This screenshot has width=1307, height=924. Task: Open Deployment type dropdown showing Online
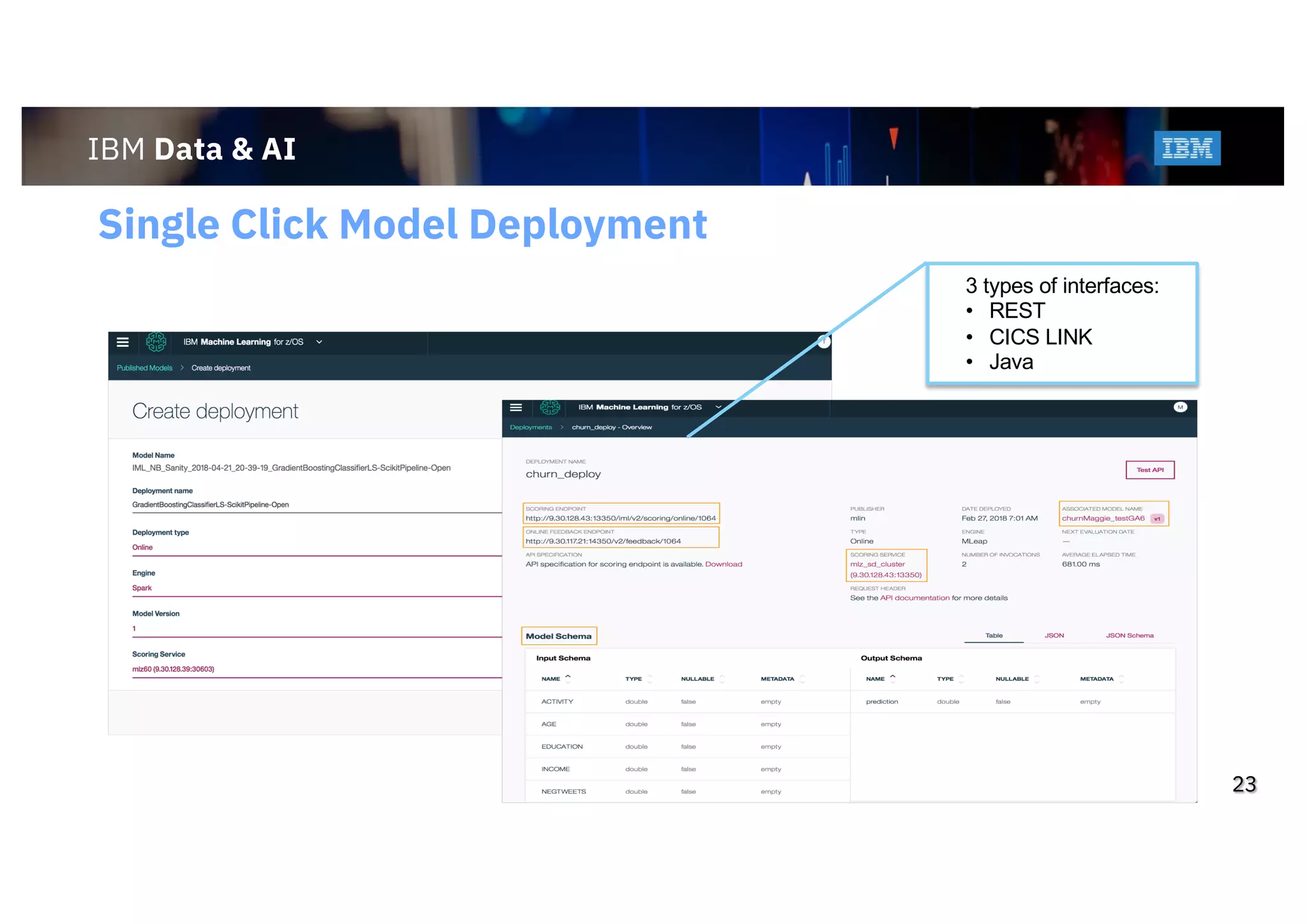point(317,548)
